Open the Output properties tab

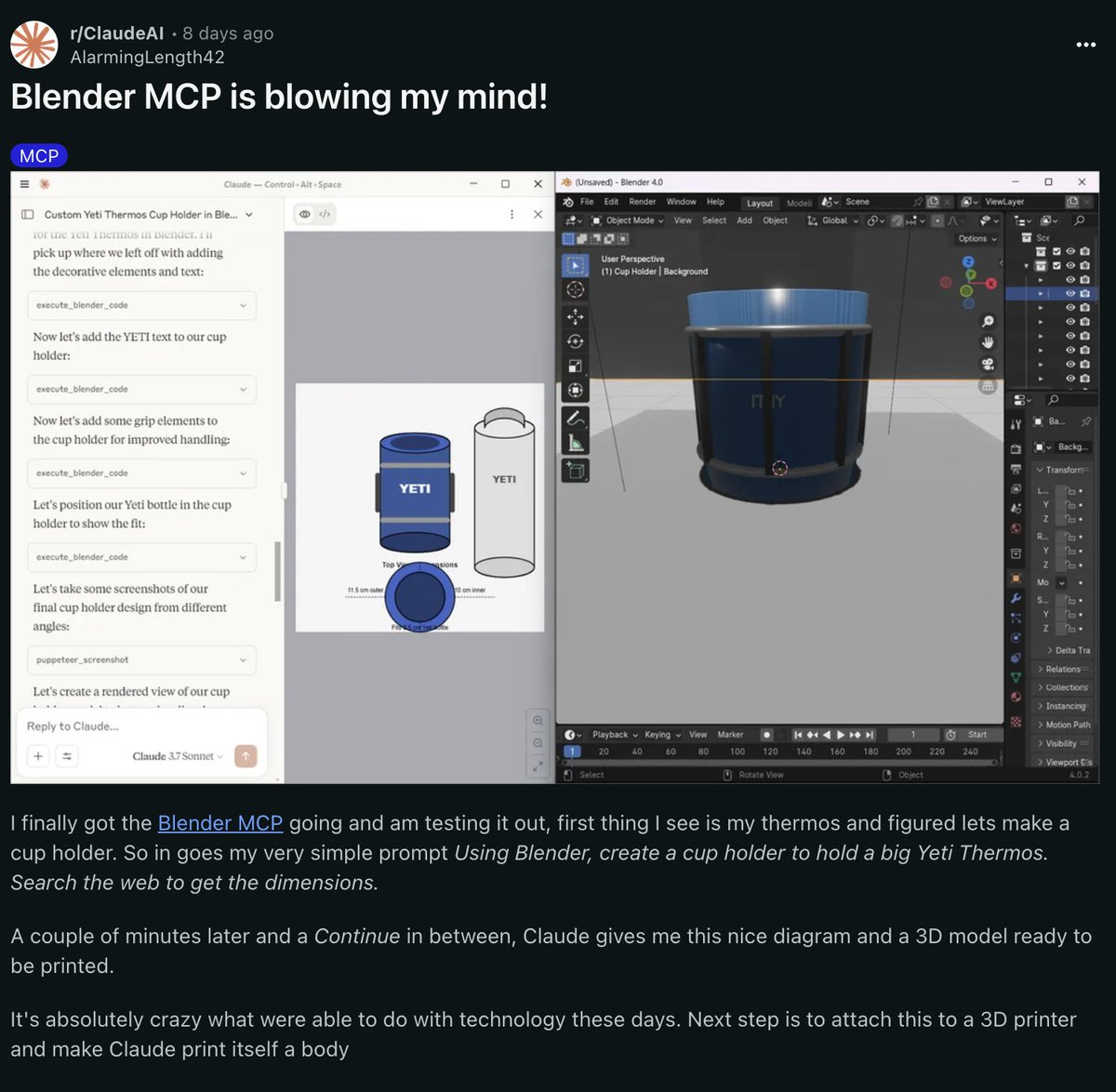pyautogui.click(x=1016, y=469)
